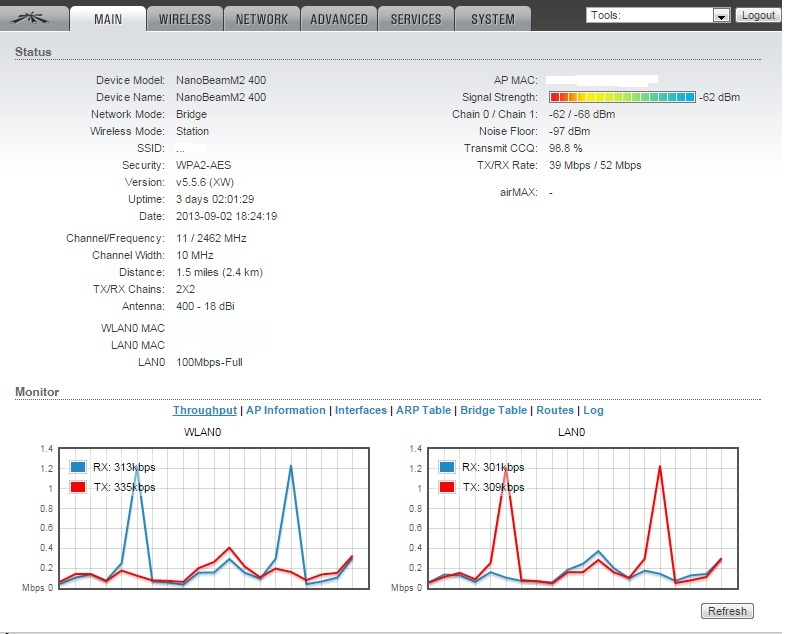Click the LAN0 RX: 301kbps label
Image resolution: width=796 pixels, height=634 pixels.
(493, 467)
